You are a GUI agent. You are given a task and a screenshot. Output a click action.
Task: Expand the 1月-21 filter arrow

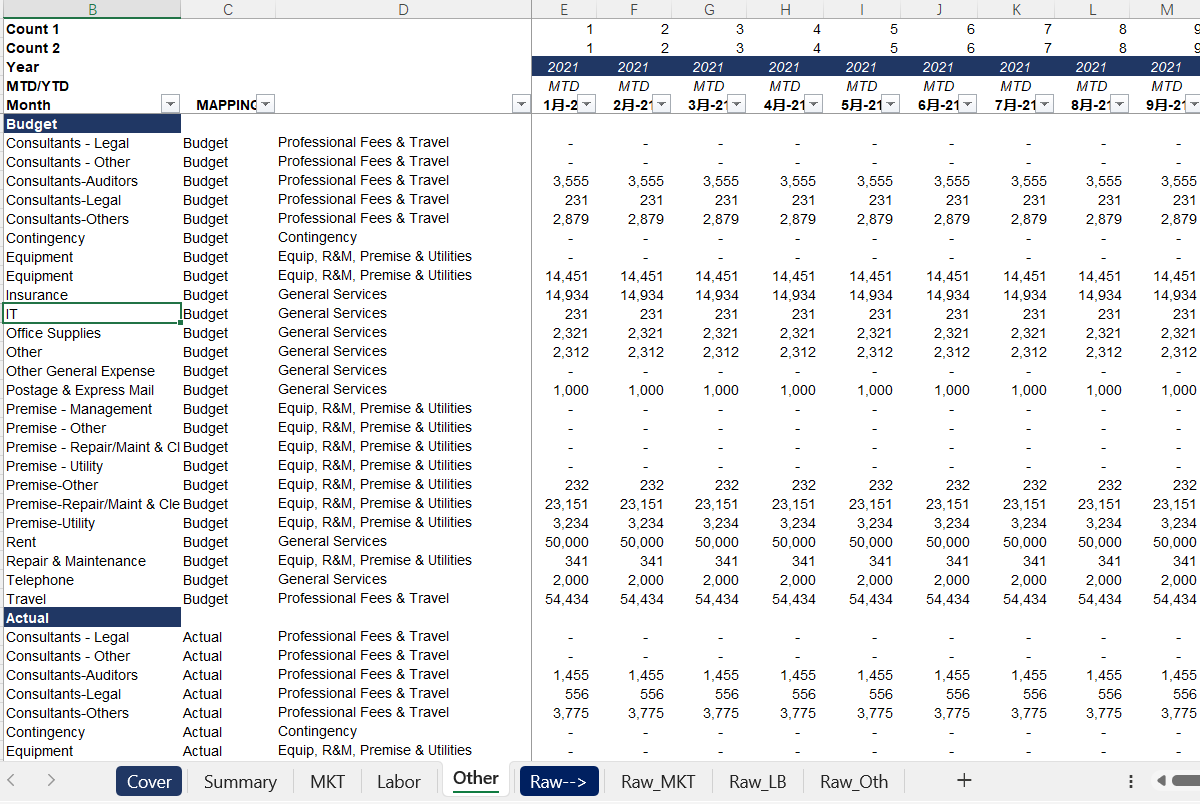click(586, 105)
